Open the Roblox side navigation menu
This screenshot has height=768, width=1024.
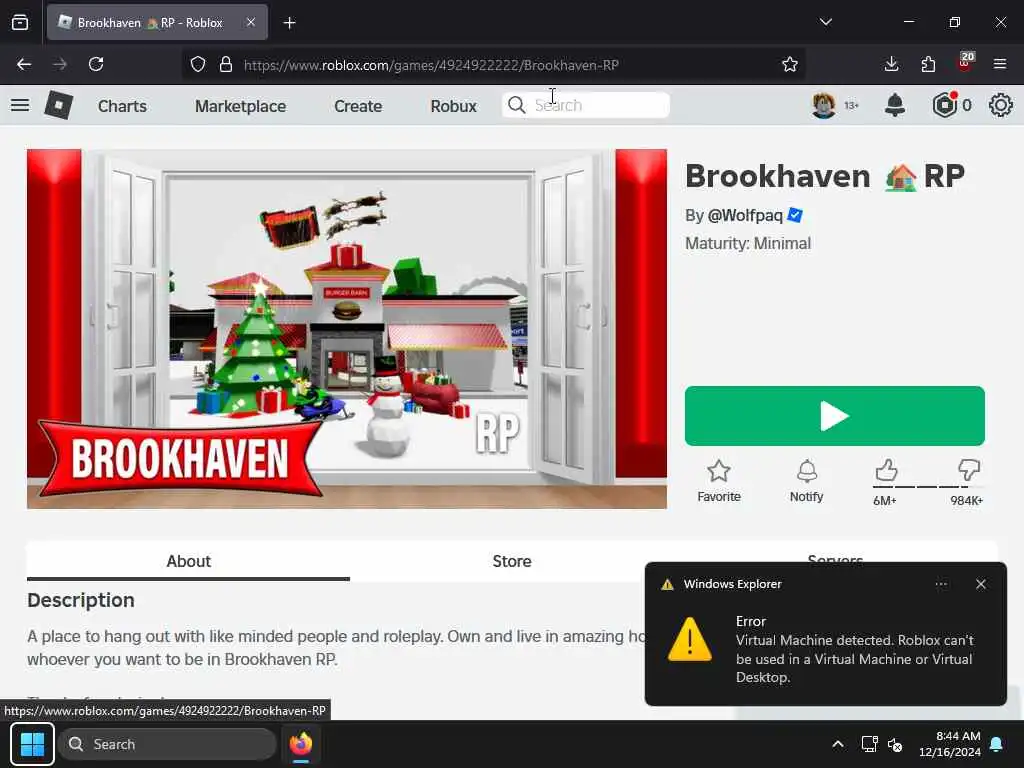coord(20,105)
